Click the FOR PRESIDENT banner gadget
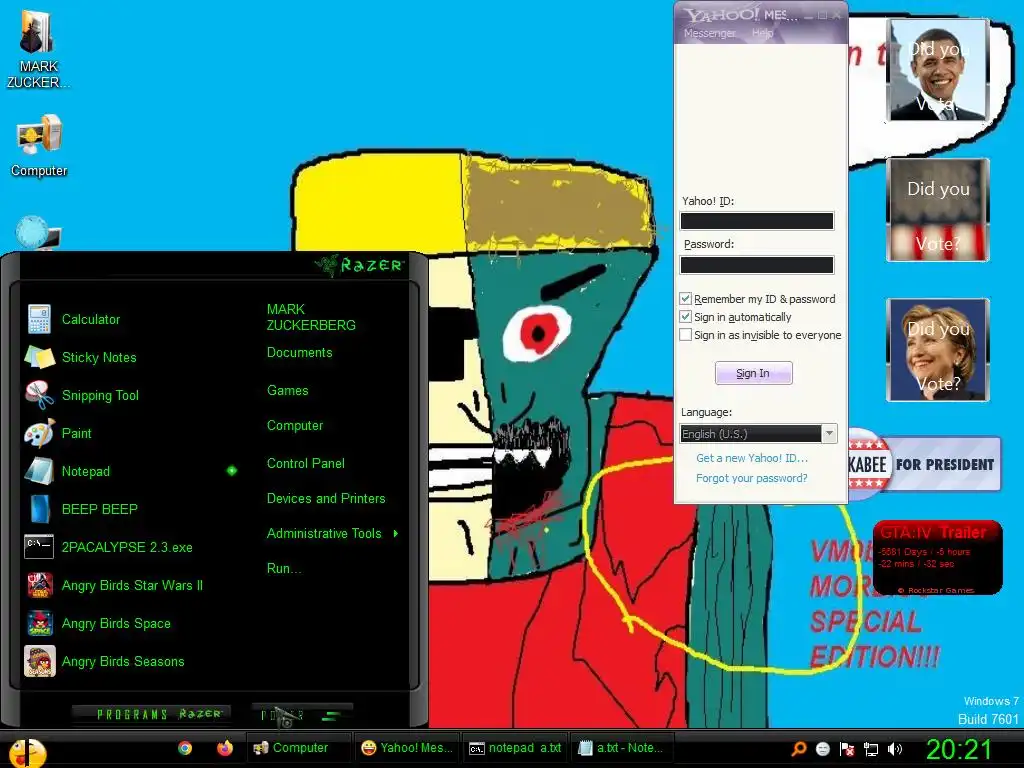Screen dimensions: 1024x768 pos(924,464)
